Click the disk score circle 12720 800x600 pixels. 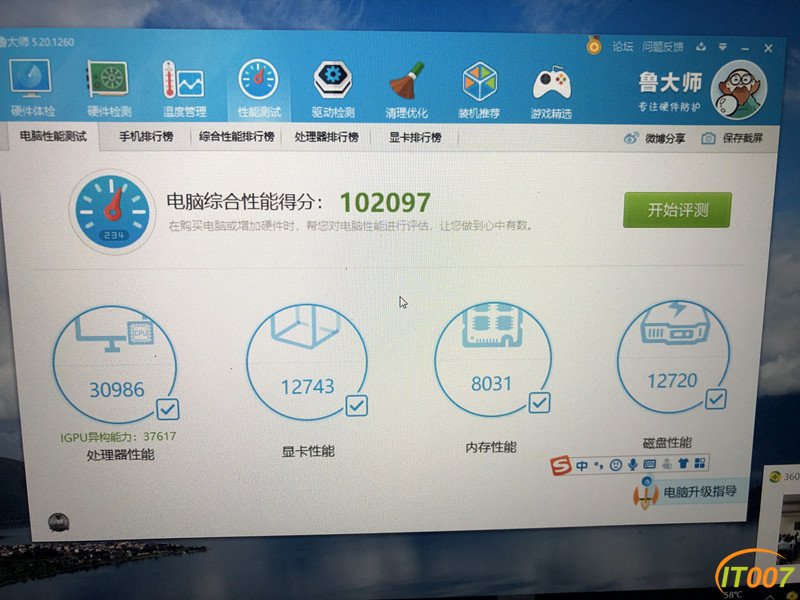click(673, 356)
